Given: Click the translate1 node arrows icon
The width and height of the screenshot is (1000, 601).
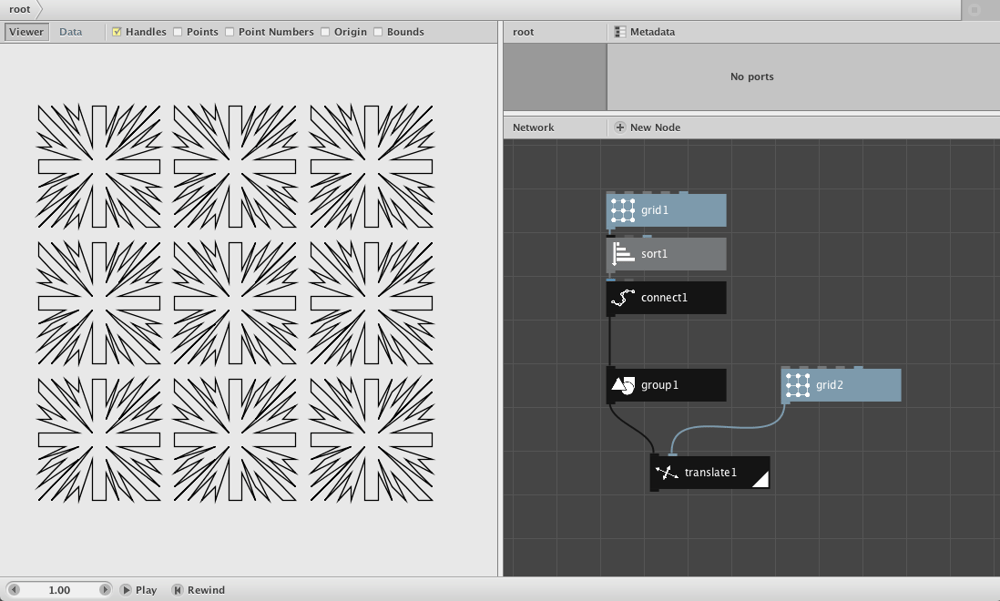Looking at the screenshot, I should click(x=666, y=473).
